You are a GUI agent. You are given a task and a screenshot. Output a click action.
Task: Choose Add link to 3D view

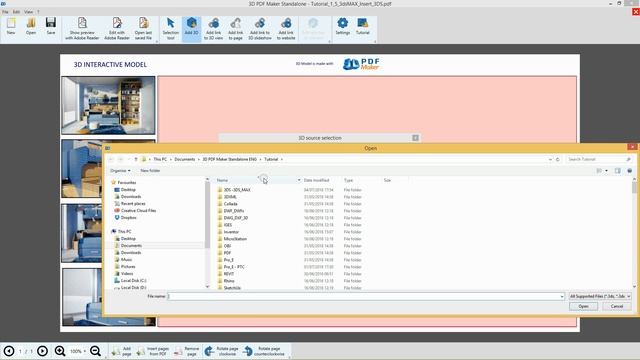[213, 29]
